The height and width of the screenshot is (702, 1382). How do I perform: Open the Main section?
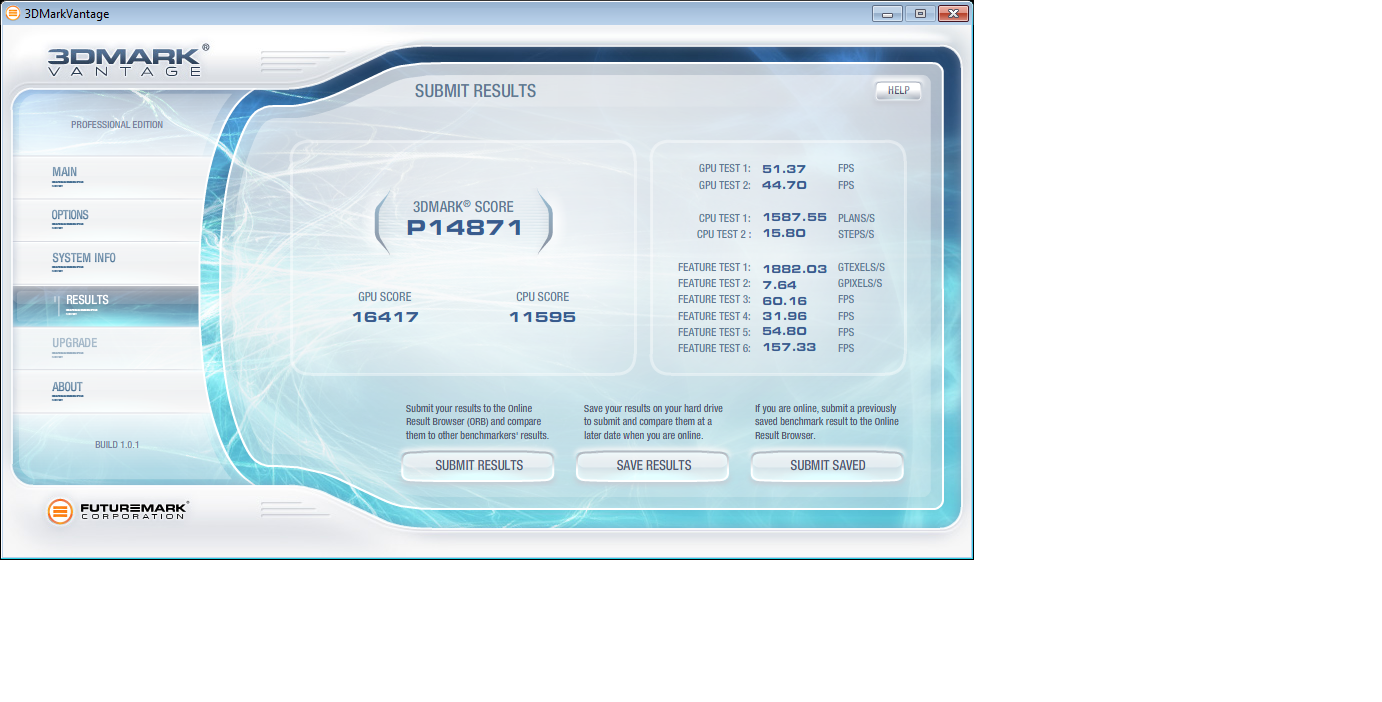coord(105,177)
